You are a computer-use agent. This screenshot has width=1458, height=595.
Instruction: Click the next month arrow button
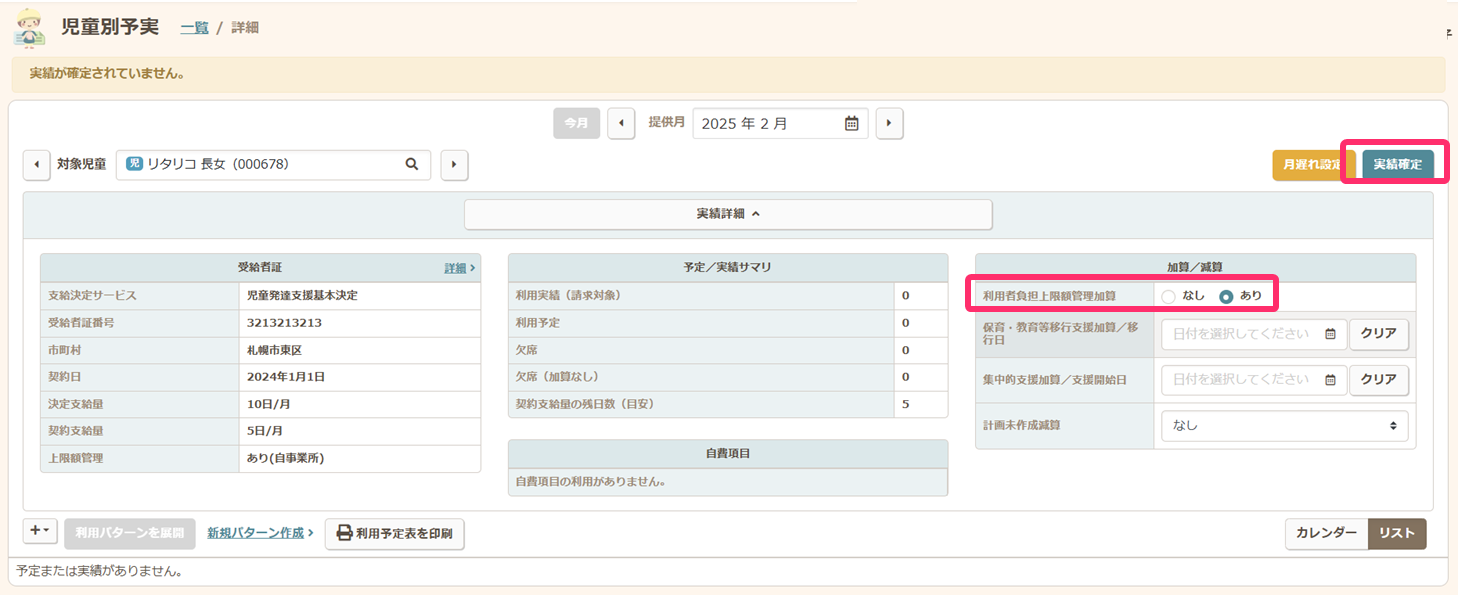coord(889,123)
